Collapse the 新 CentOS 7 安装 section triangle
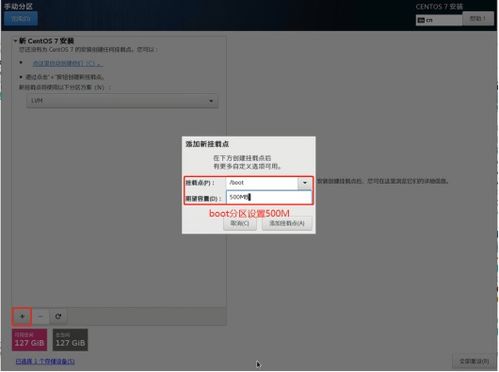Viewport: 499px width, 372px height. click(15, 41)
